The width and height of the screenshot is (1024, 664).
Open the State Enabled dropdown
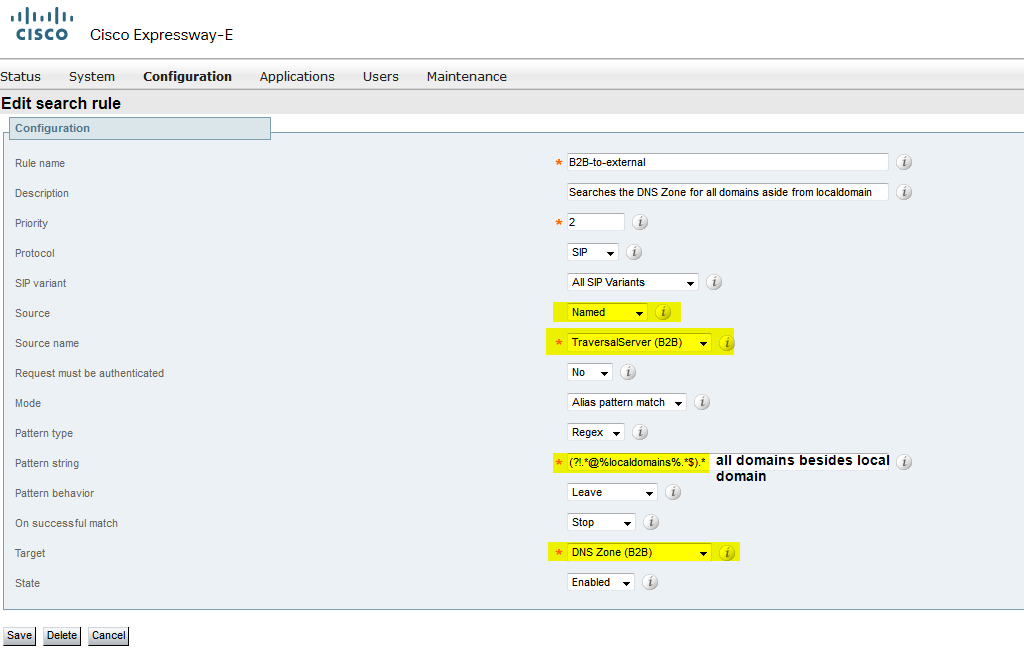point(600,582)
